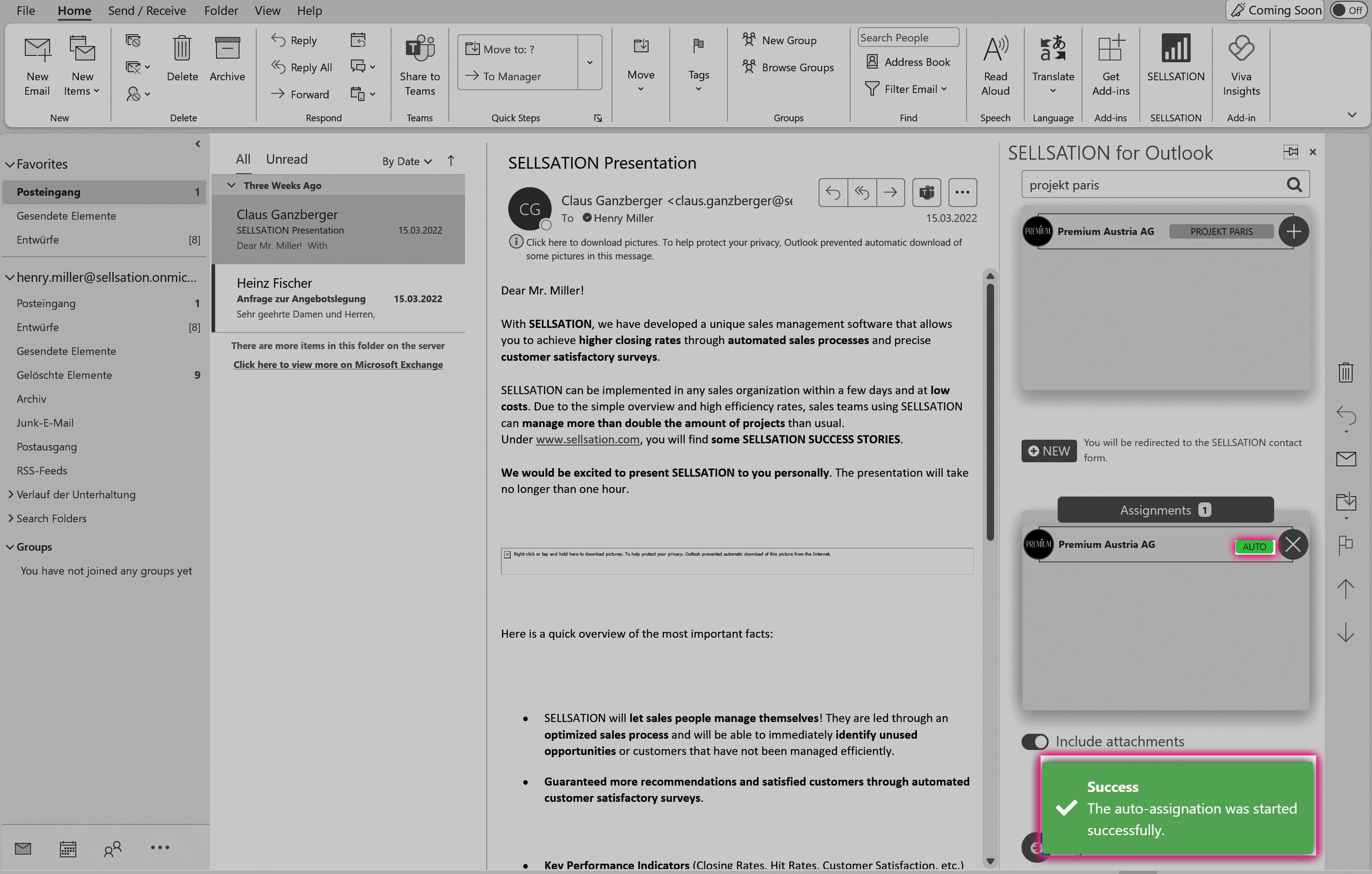
Task: Open the Send / Receive tab
Action: pyautogui.click(x=147, y=10)
